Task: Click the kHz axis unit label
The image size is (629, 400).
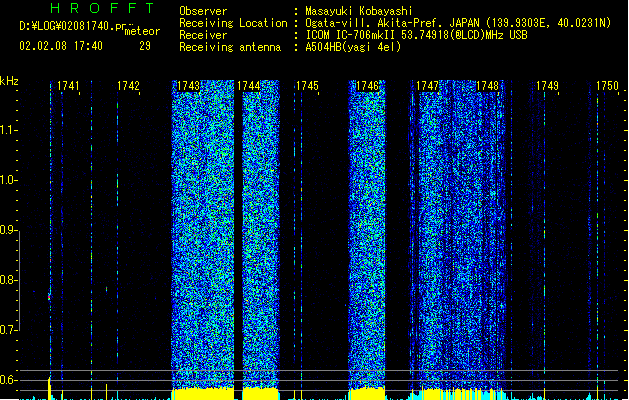Action: click(x=9, y=81)
